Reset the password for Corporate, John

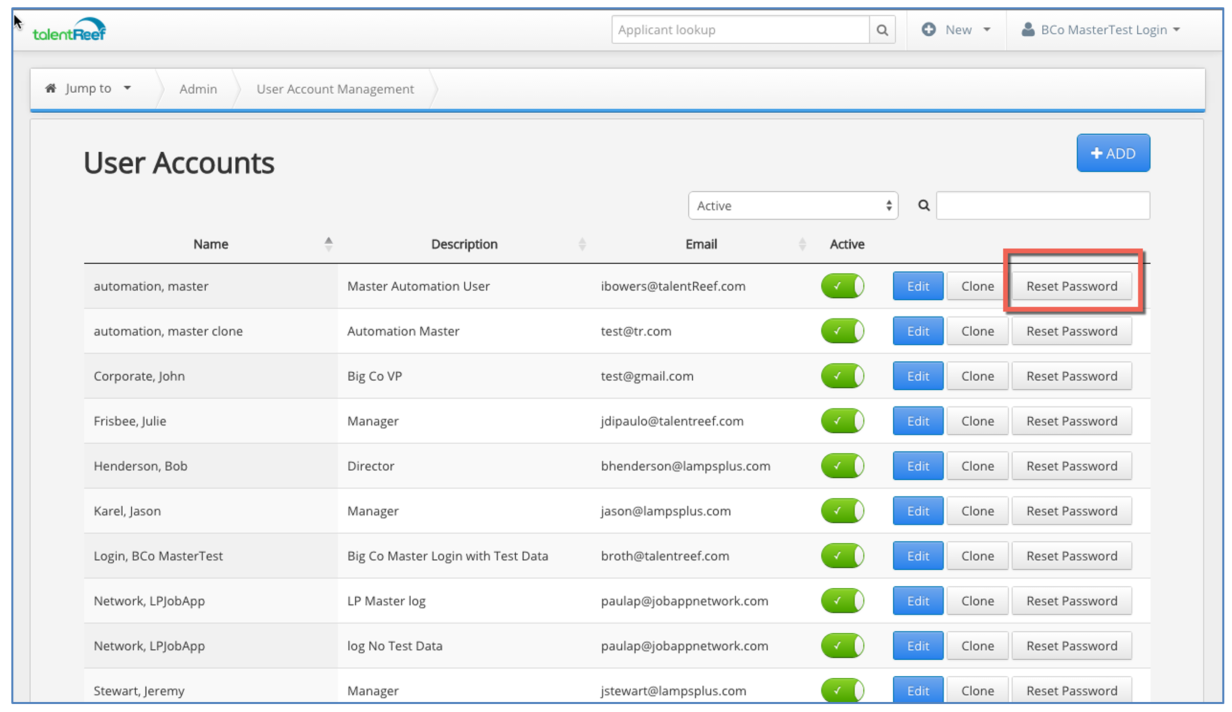[x=1072, y=376]
